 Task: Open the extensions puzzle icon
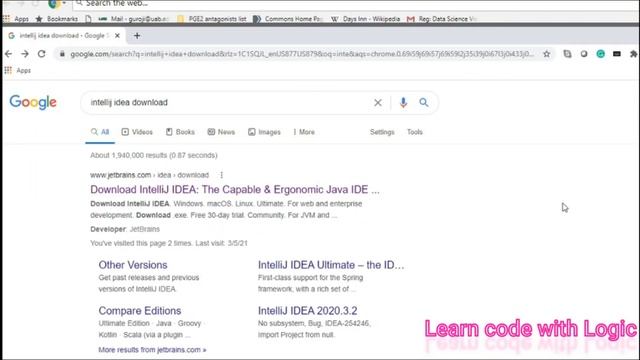633,54
